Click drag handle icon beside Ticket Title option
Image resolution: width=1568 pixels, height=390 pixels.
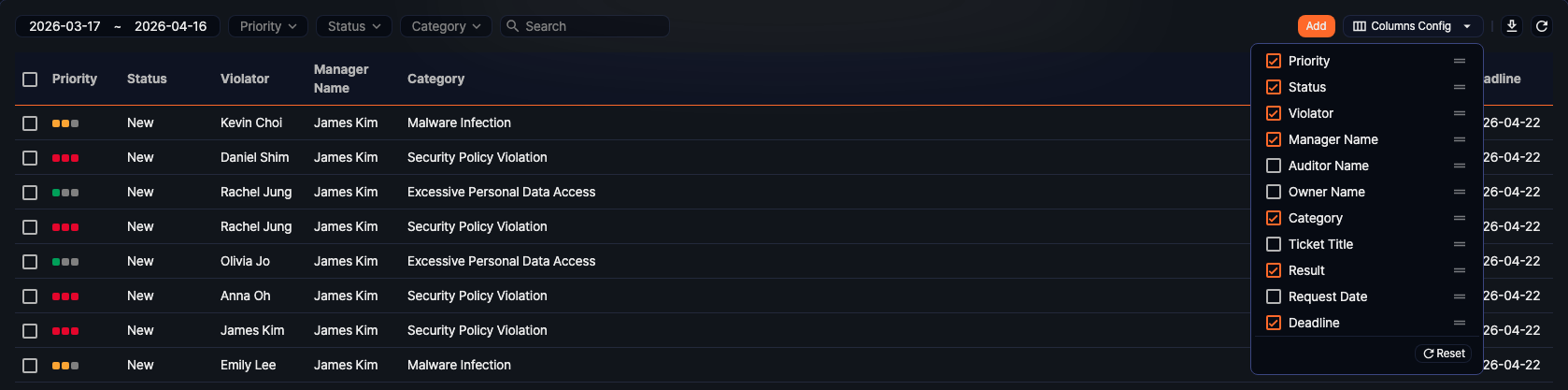click(x=1459, y=244)
